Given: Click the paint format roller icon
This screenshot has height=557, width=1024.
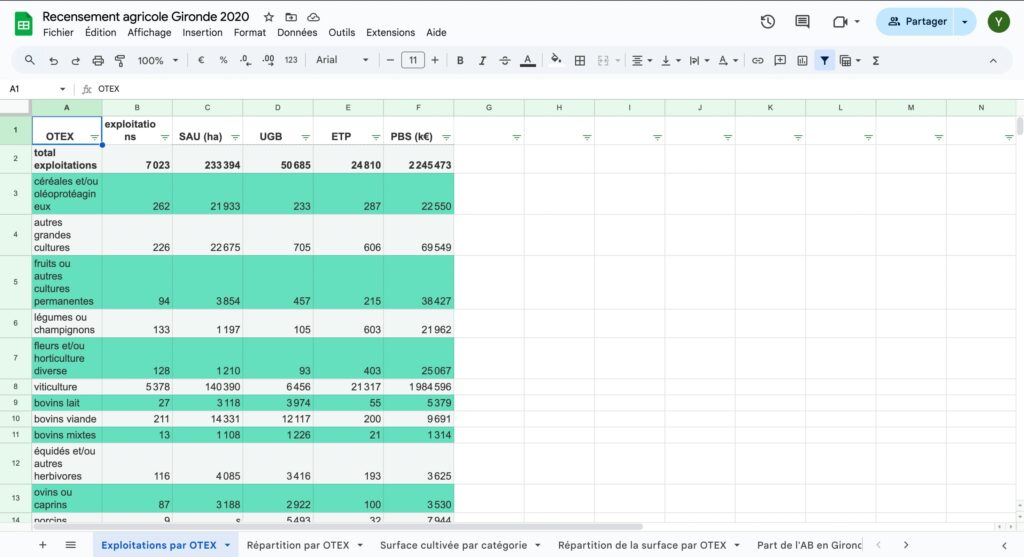Looking at the screenshot, I should [120, 60].
